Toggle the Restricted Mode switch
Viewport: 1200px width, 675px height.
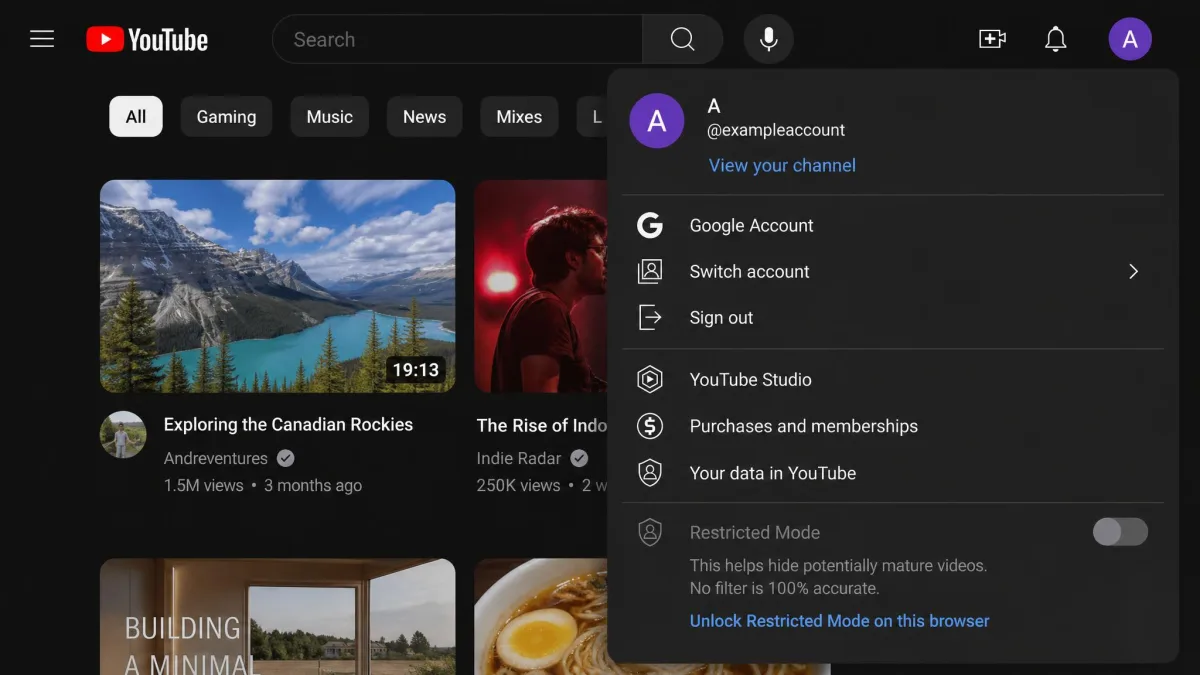(x=1120, y=532)
